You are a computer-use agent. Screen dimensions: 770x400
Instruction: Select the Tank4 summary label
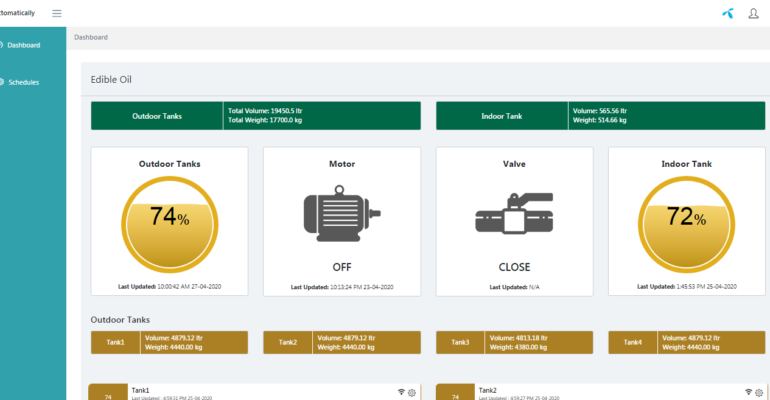[x=632, y=342]
